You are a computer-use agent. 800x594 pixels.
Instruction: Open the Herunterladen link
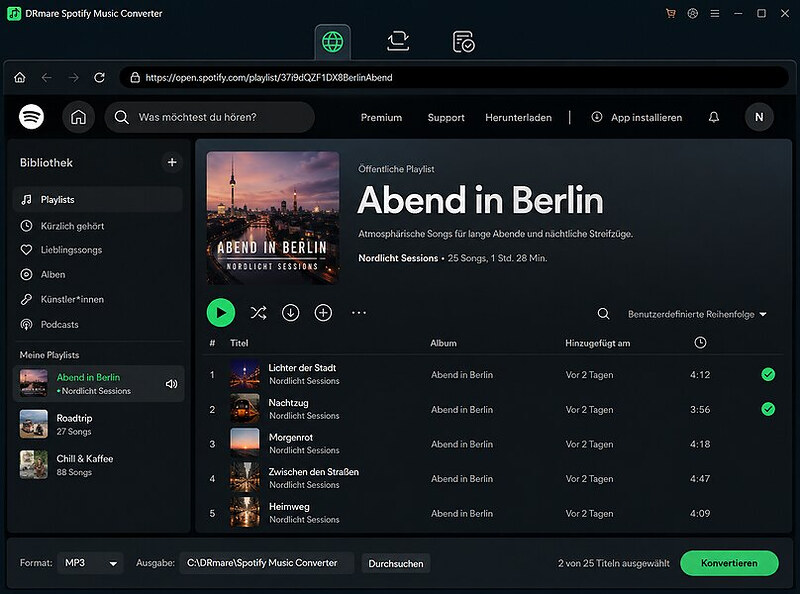518,117
